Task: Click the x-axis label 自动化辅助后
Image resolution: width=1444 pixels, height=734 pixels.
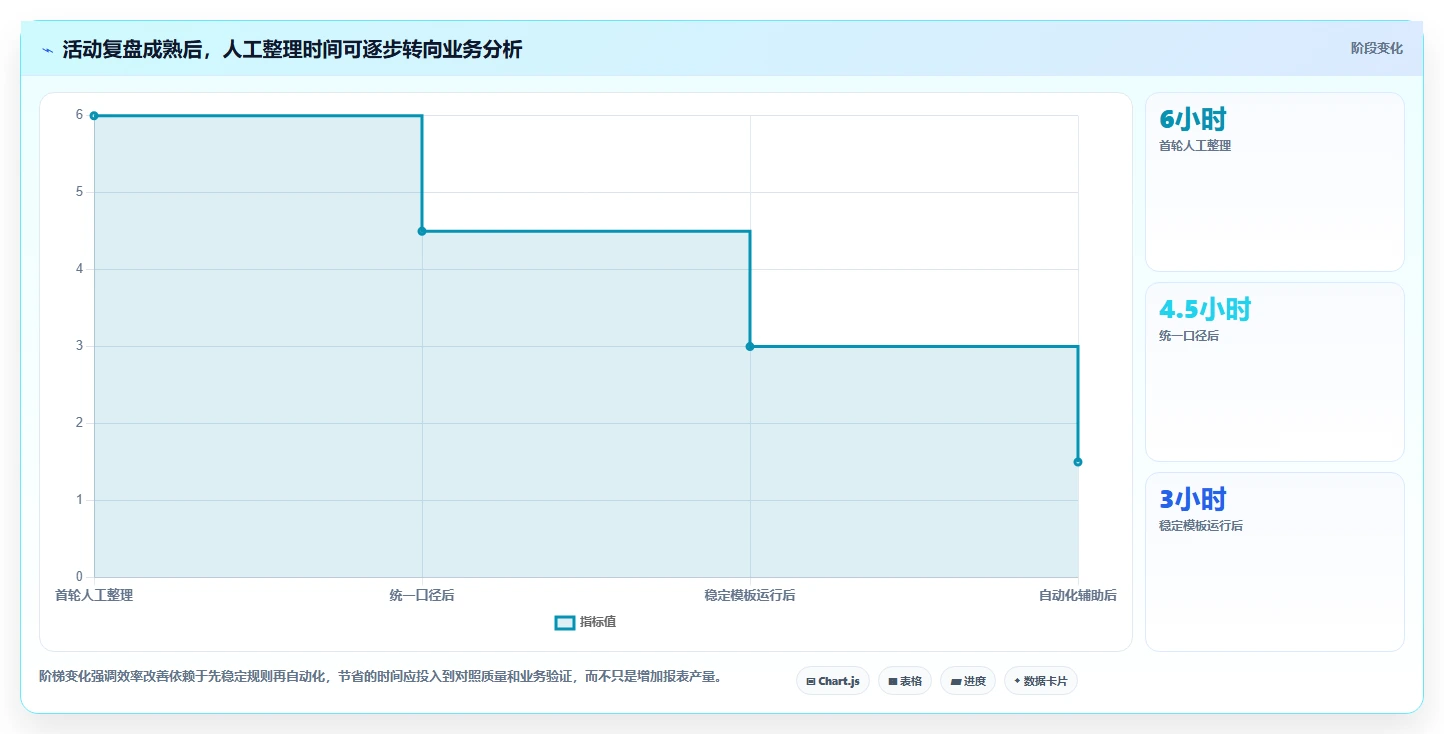Action: pyautogui.click(x=1078, y=596)
